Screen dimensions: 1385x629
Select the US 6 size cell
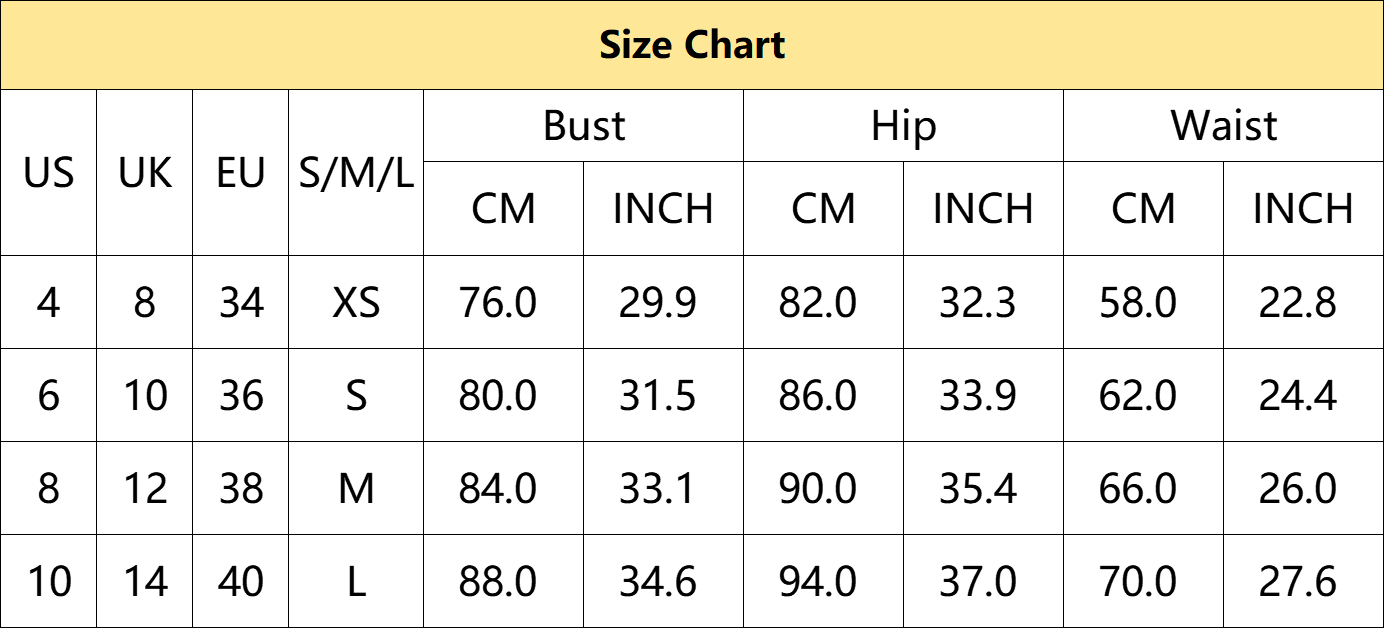click(49, 395)
